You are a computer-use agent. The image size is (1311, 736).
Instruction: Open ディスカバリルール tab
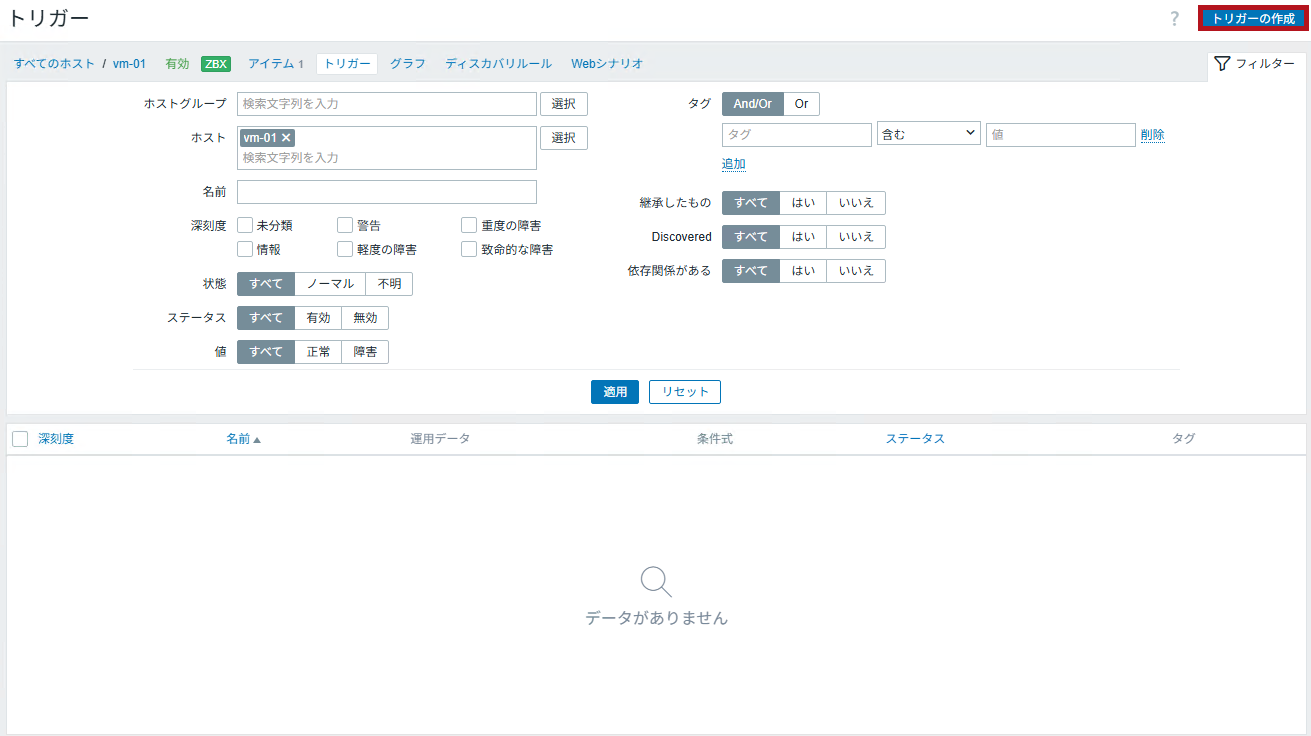tap(498, 64)
